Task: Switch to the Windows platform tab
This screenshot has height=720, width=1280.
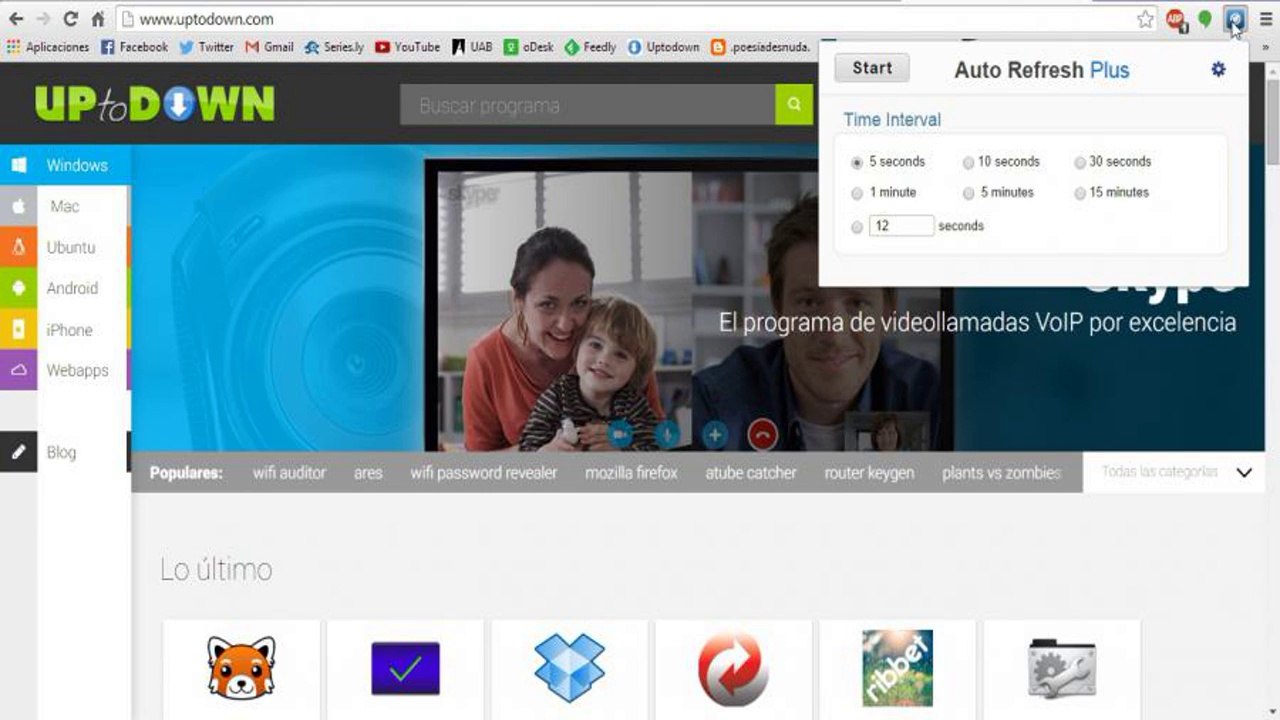Action: [65, 165]
